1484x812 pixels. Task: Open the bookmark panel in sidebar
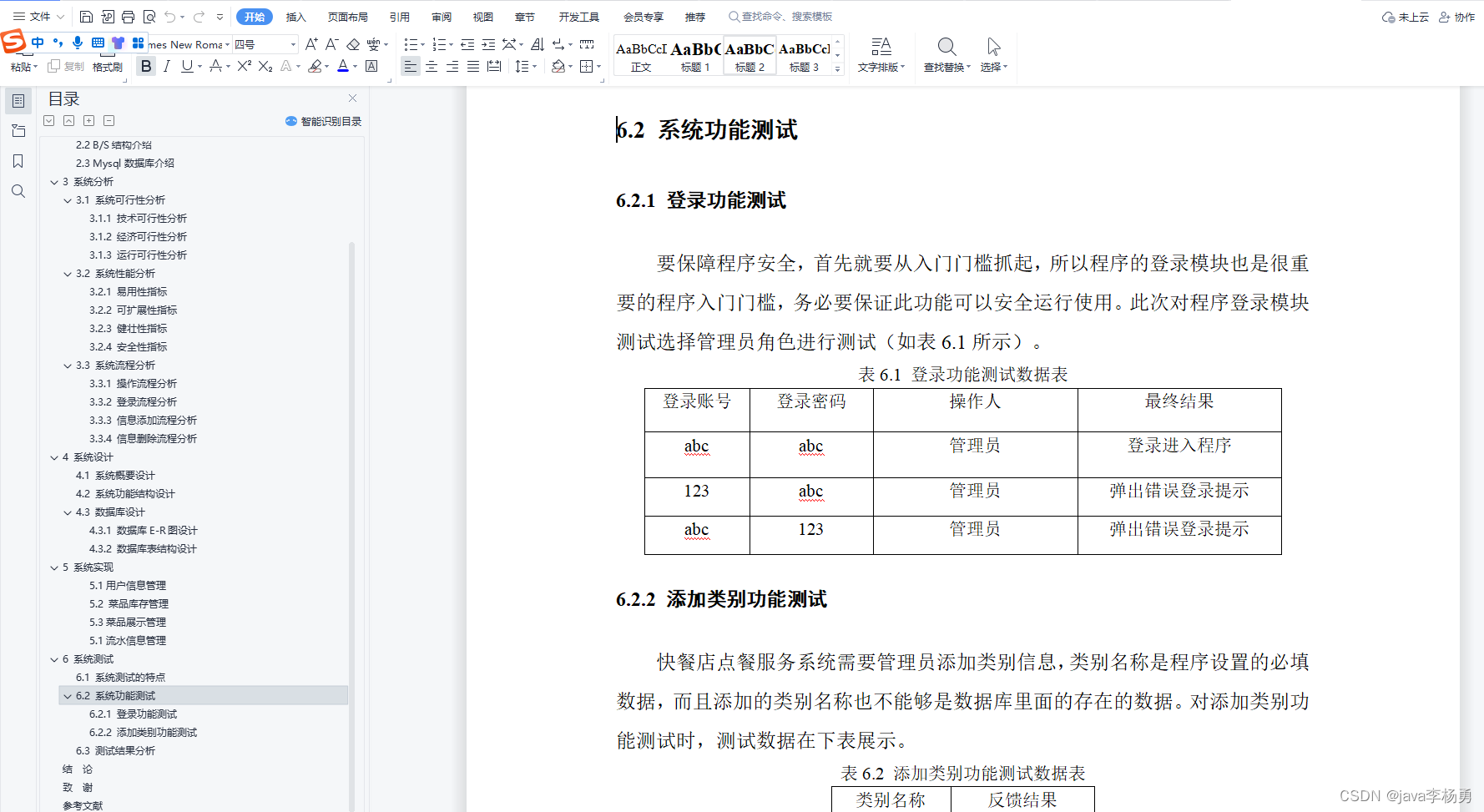[18, 161]
